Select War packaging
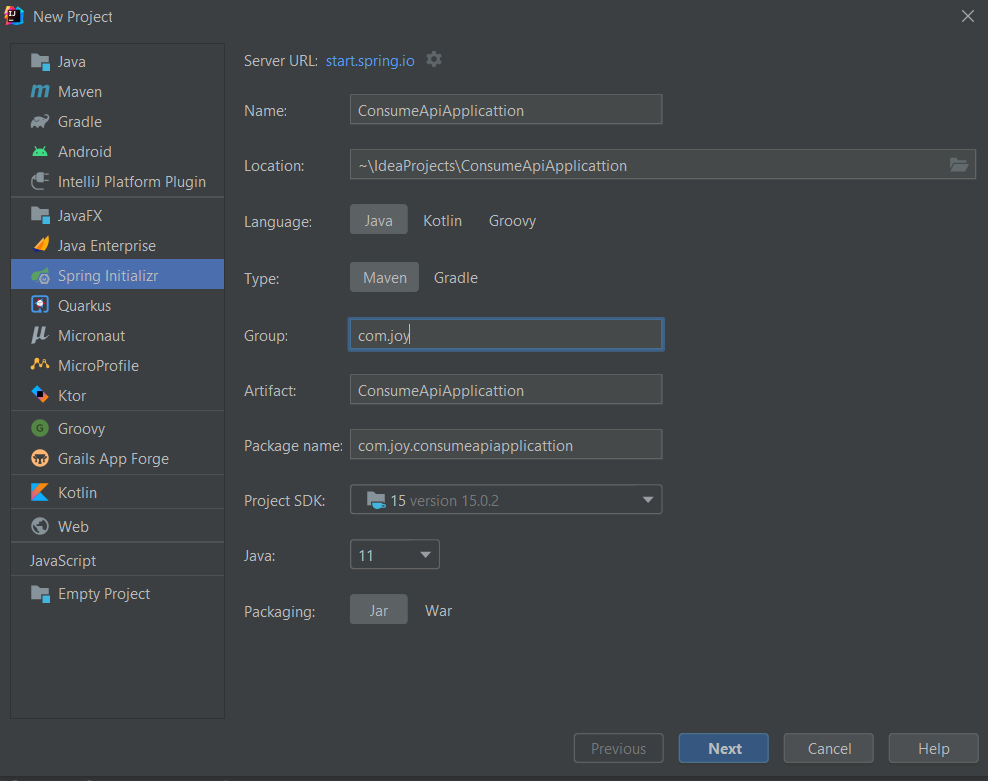The image size is (988, 781). [x=438, y=610]
